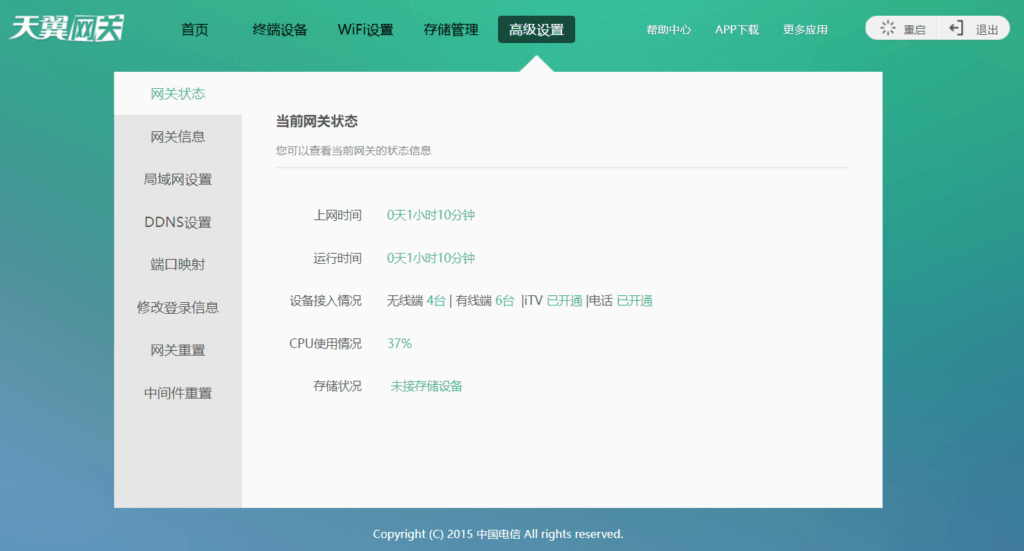Switch to the 网关信息 sidebar item
The width and height of the screenshot is (1024, 551).
click(178, 137)
